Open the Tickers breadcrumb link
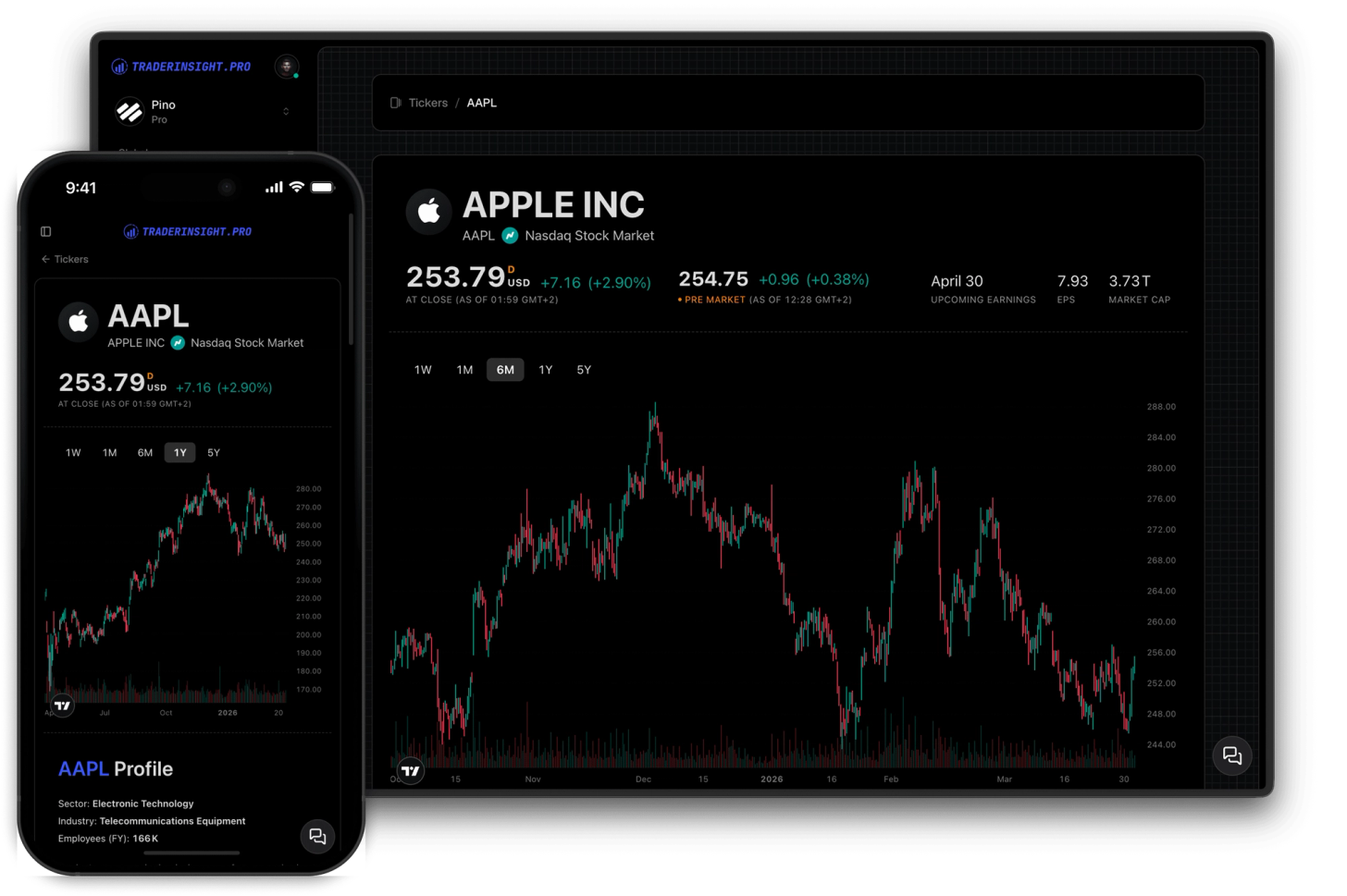Viewport: 1347px width, 896px height. (428, 103)
